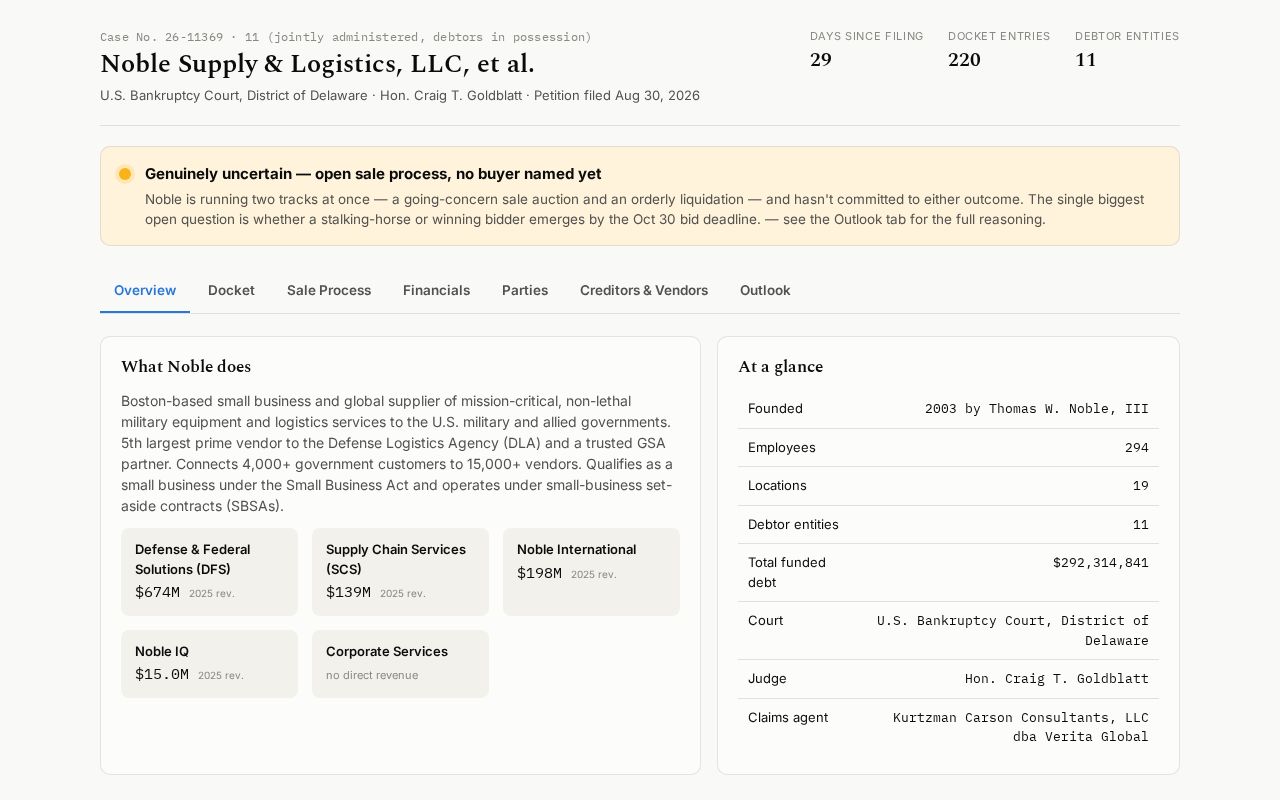Click the "Genuinely uncertain" banner headline
Image resolution: width=1280 pixels, height=800 pixels.
tap(373, 174)
